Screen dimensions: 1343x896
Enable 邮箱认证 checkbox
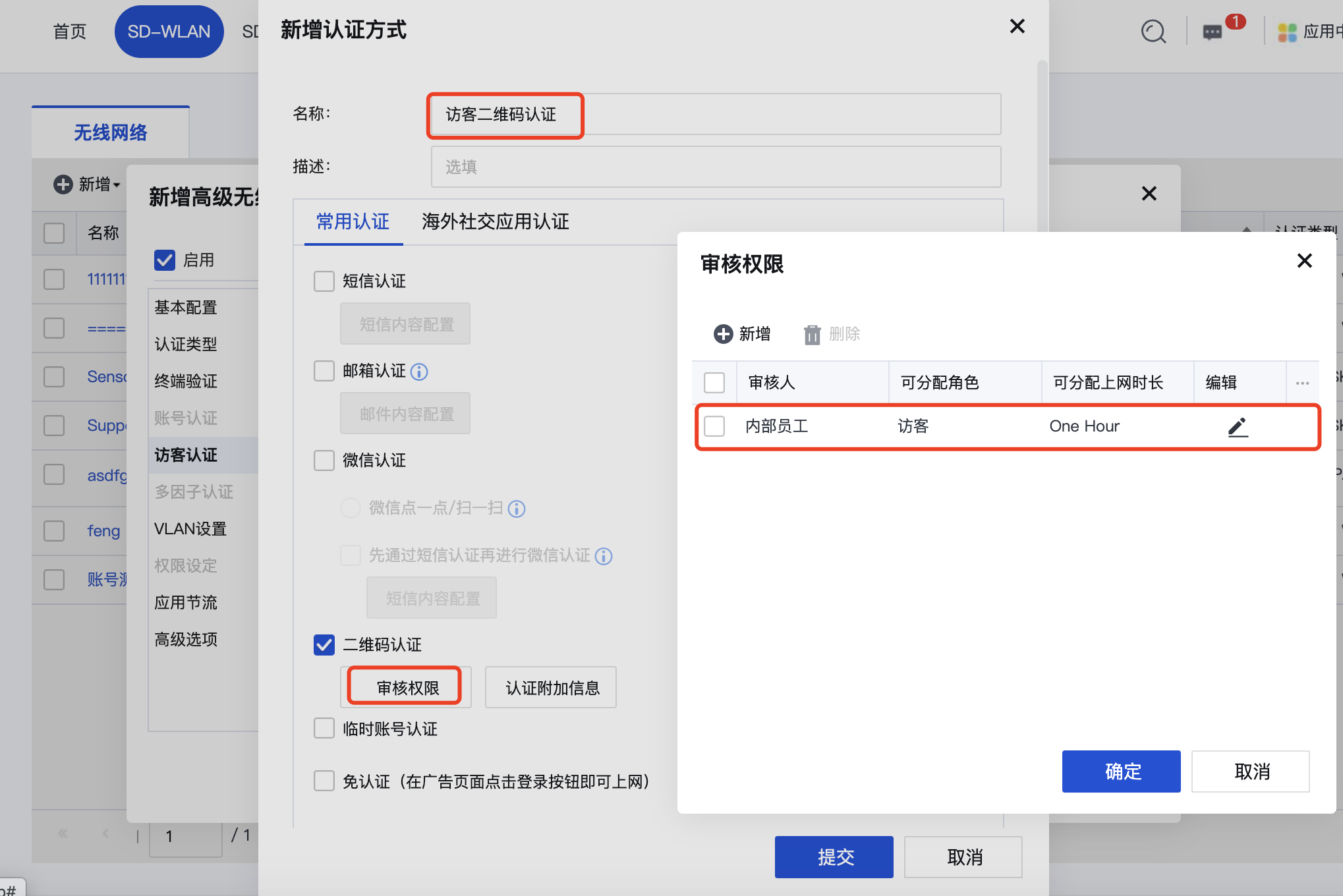pyautogui.click(x=324, y=371)
